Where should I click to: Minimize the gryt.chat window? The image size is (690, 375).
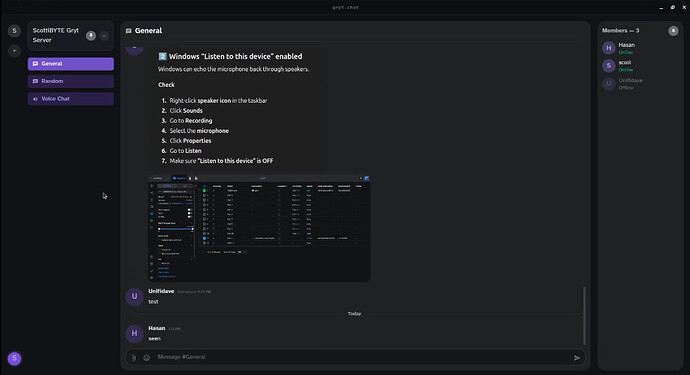tap(661, 7)
